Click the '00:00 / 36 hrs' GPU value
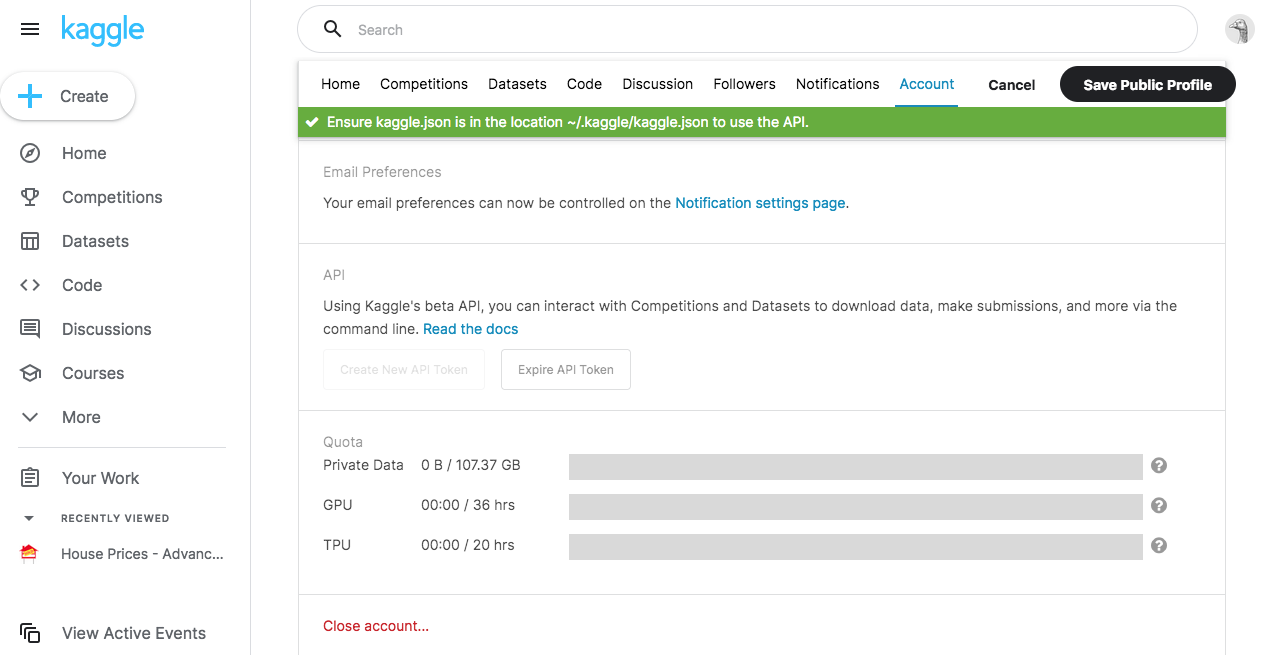 (x=468, y=505)
